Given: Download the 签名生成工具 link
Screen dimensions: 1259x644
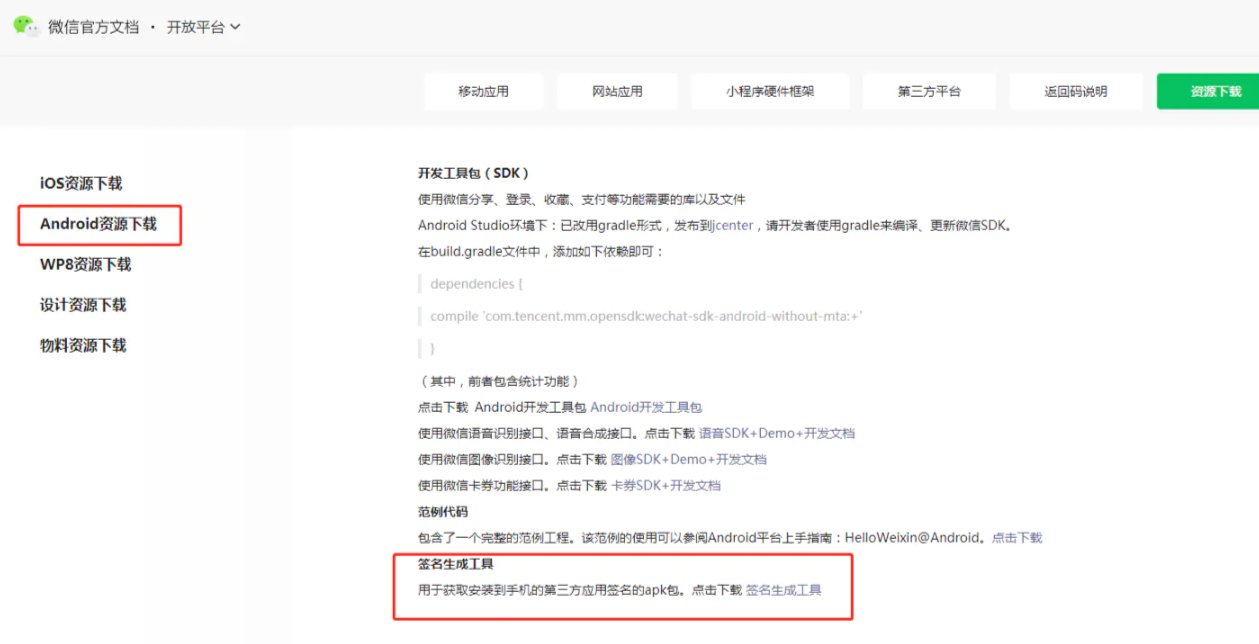Looking at the screenshot, I should tap(784, 590).
